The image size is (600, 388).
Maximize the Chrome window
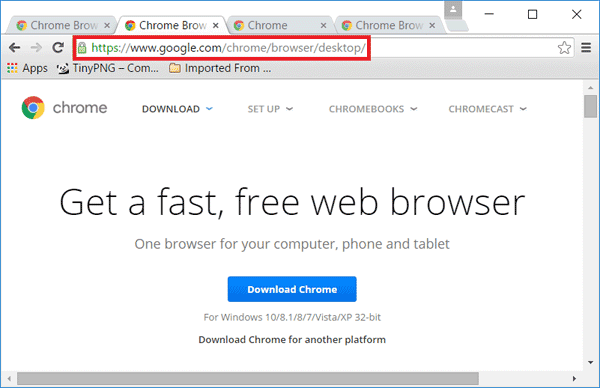point(532,14)
